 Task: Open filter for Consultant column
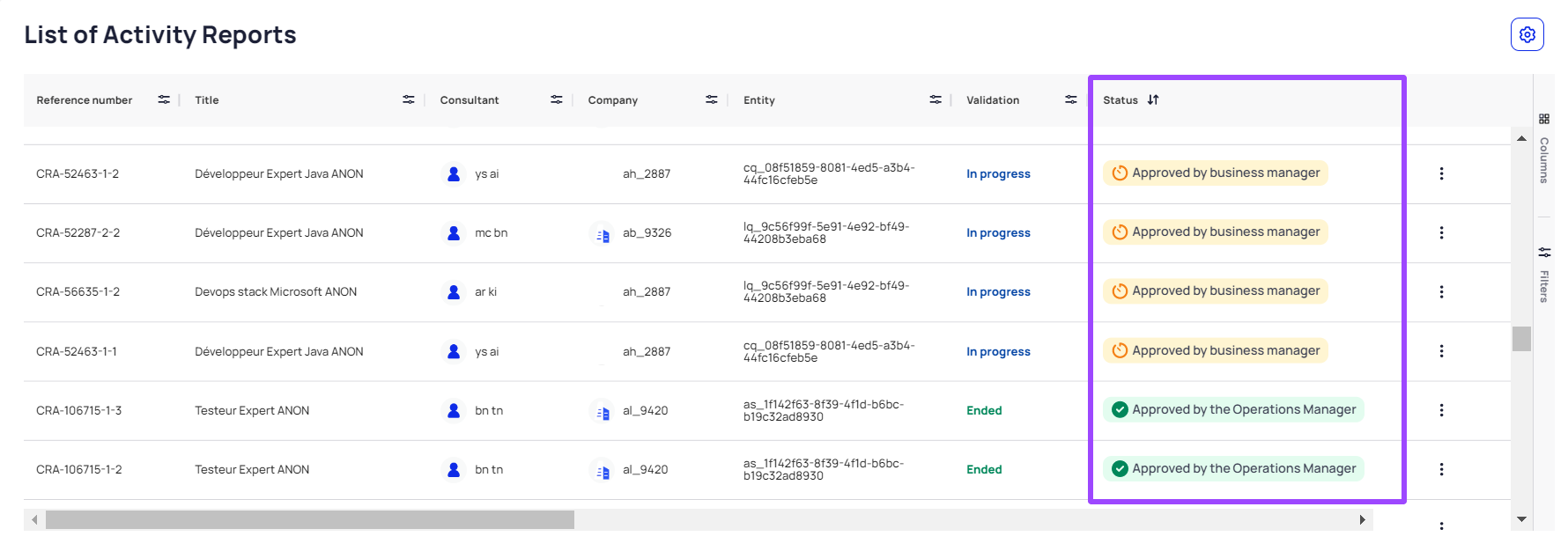[557, 99]
